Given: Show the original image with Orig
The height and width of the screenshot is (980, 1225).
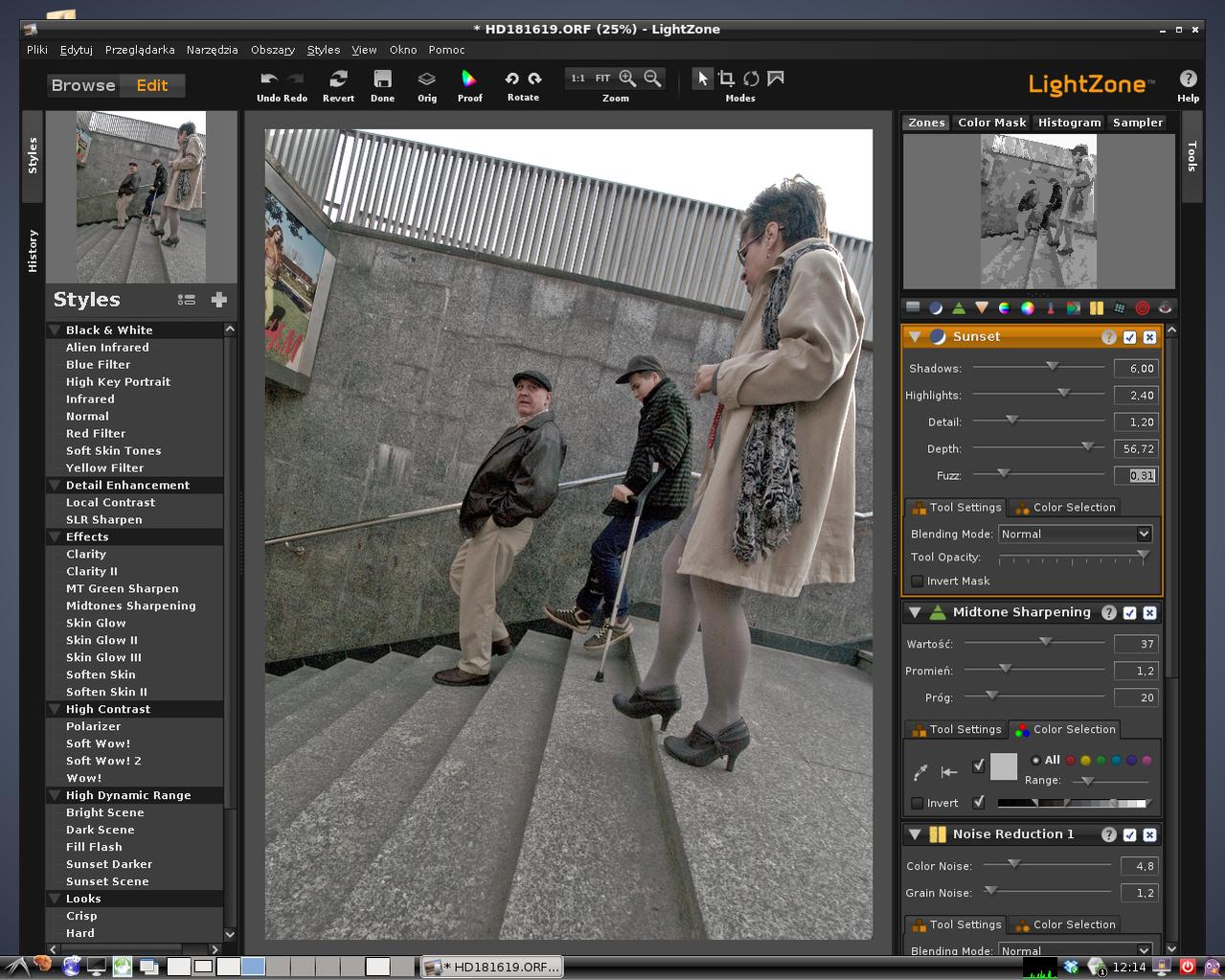Looking at the screenshot, I should point(427,80).
